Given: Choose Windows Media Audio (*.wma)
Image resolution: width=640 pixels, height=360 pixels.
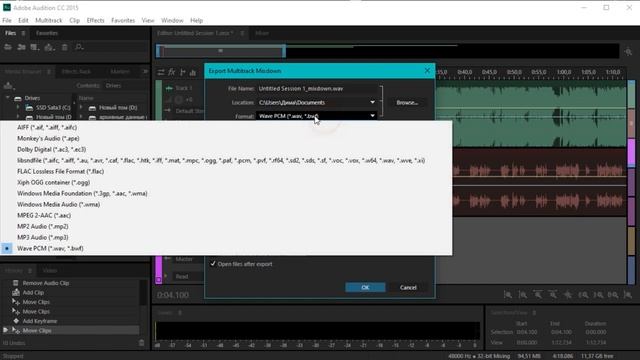Looking at the screenshot, I should (x=58, y=204).
